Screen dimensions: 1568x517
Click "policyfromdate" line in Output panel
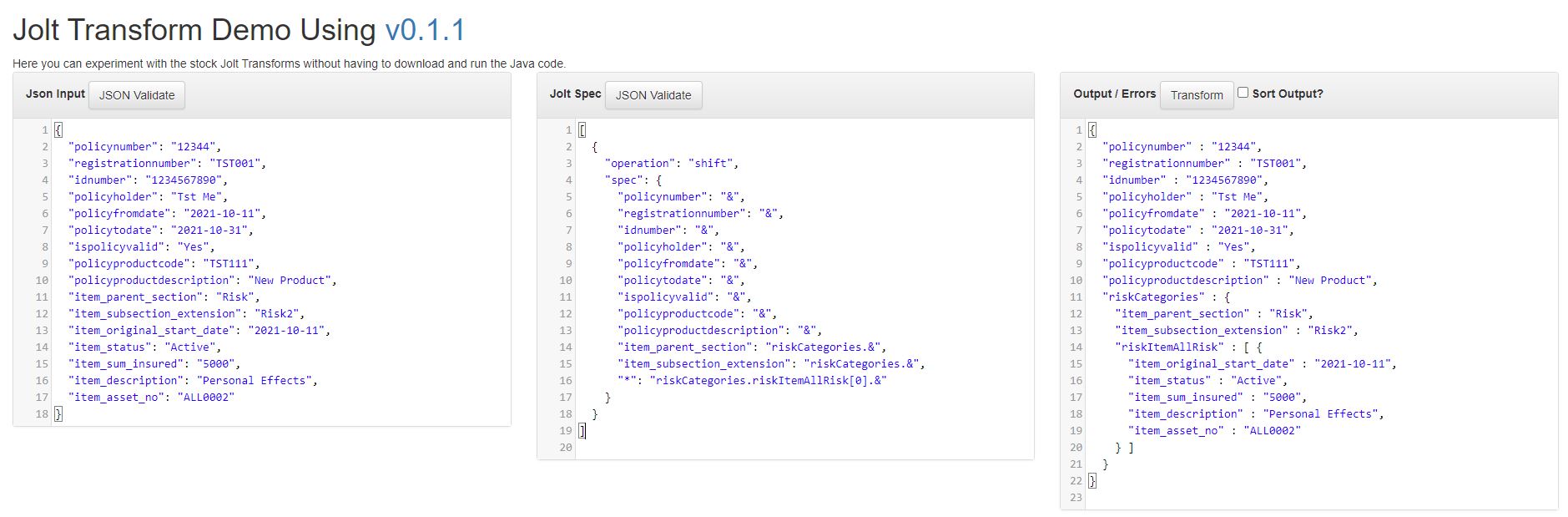(1204, 214)
